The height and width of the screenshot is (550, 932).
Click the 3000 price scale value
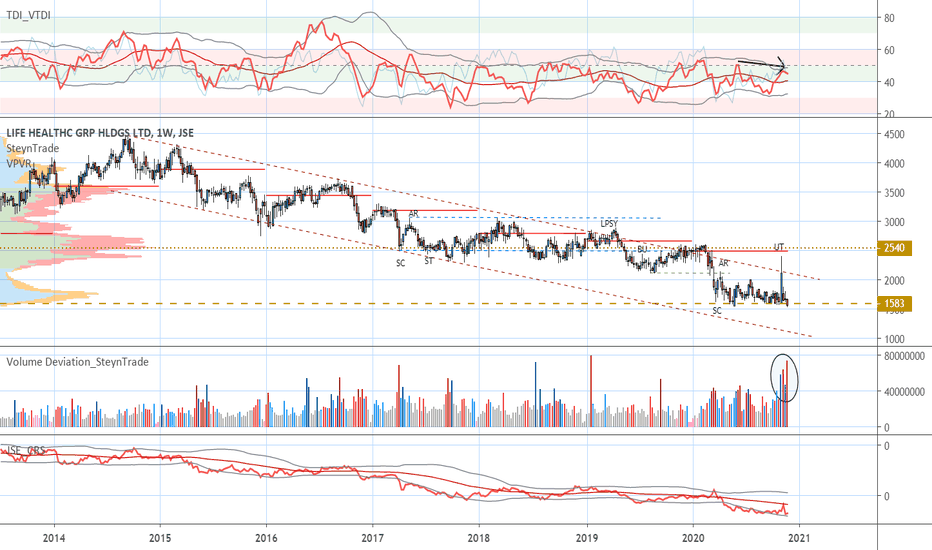[x=894, y=222]
